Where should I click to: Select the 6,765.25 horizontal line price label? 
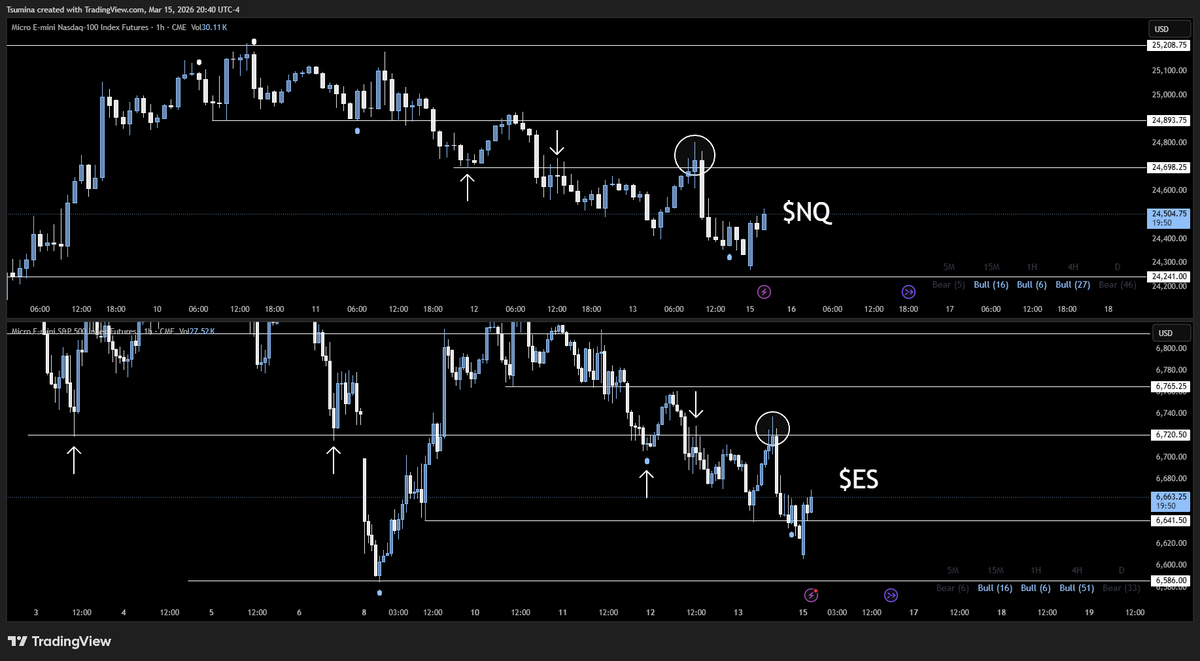[x=1169, y=386]
